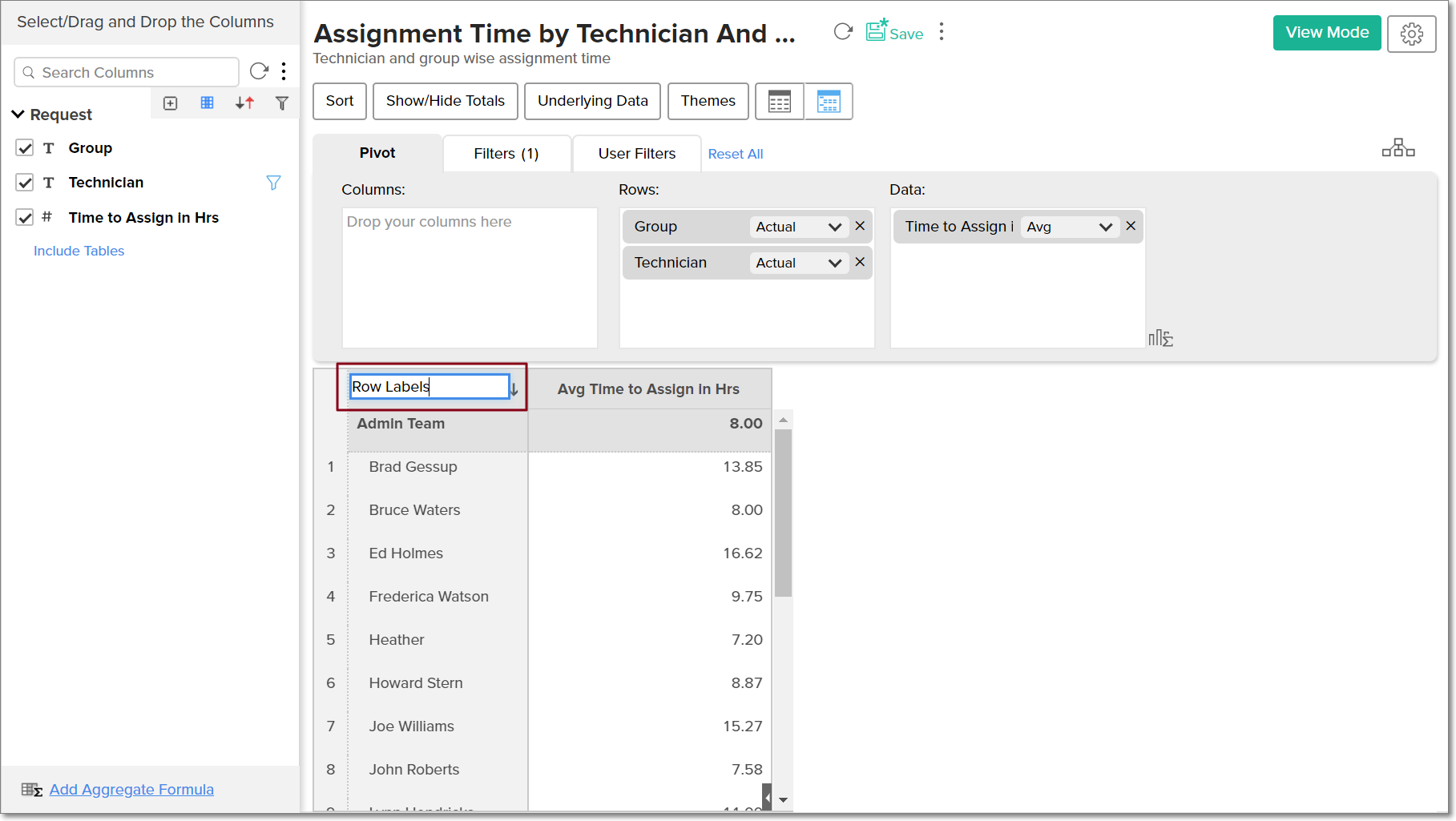This screenshot has width=1456, height=821.
Task: Click the Add Aggregate Formula icon
Action: click(32, 790)
